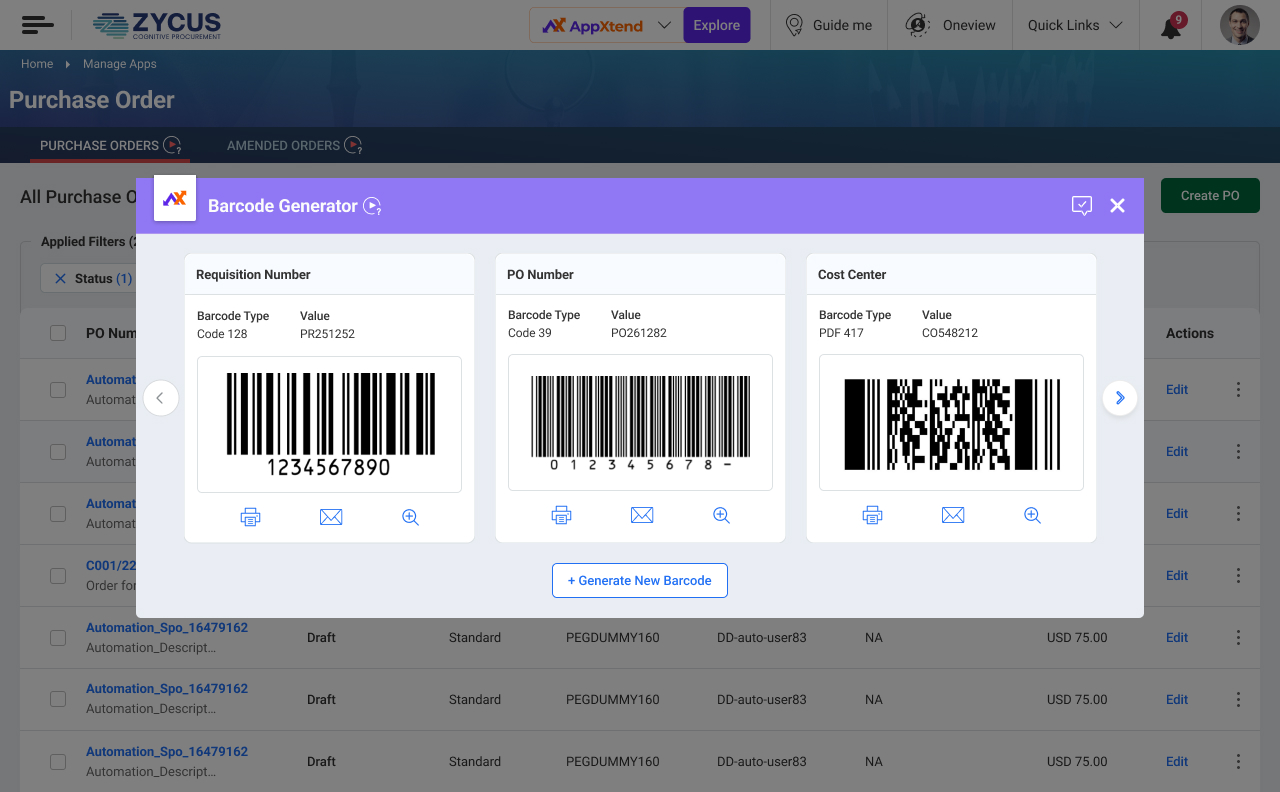Viewport: 1280px width, 792px height.
Task: Select the last purchase order row checkbox
Action: (x=58, y=762)
